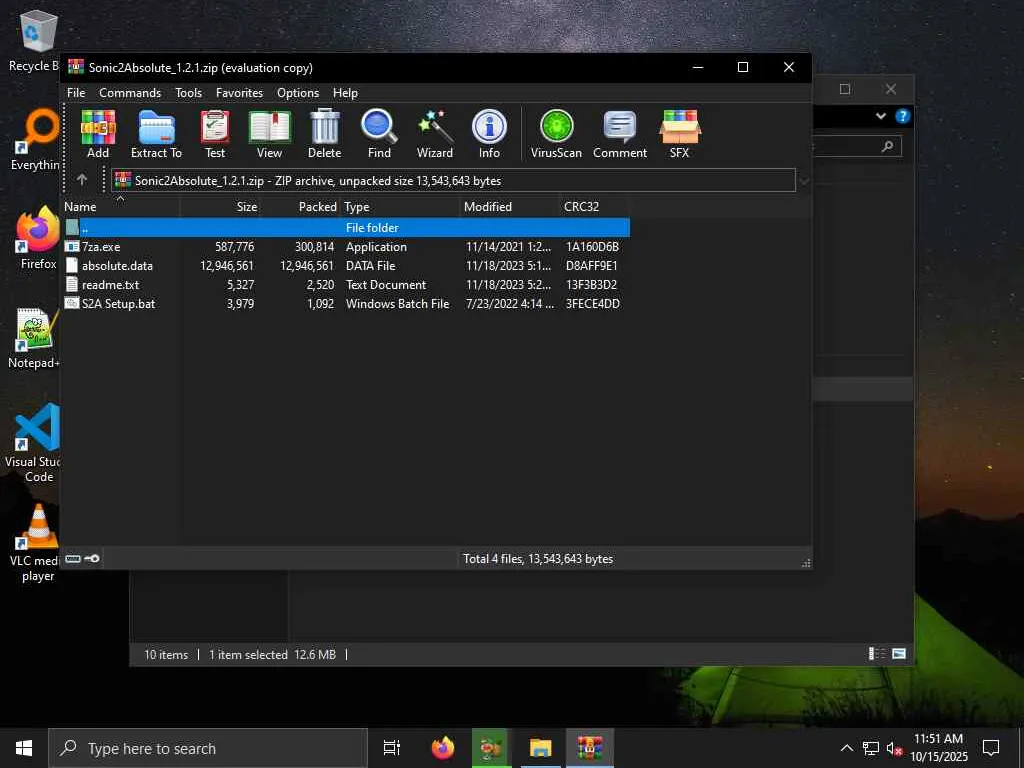Open the Notepad++ desktop shortcut
This screenshot has height=768, width=1024.
(x=36, y=338)
